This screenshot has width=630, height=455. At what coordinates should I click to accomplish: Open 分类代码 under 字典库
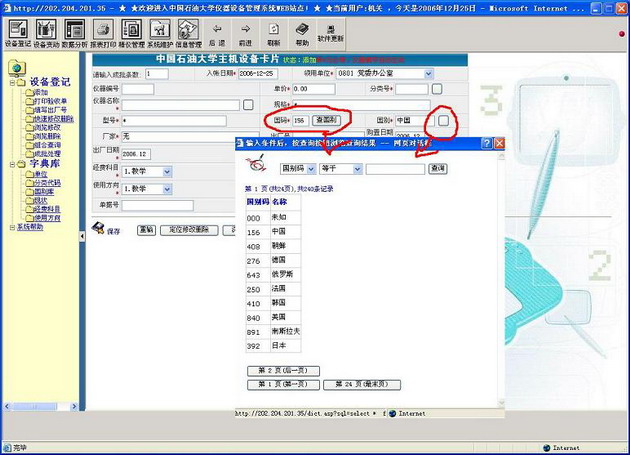click(x=46, y=183)
